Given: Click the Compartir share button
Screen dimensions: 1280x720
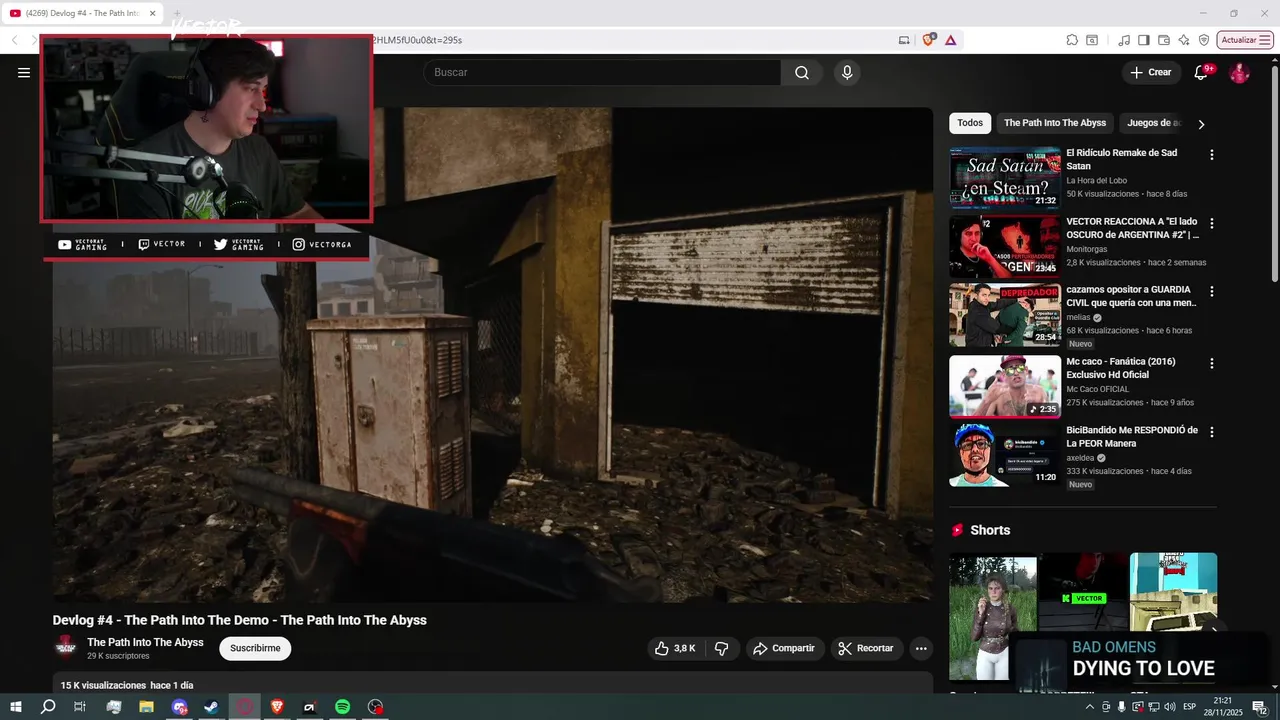Looking at the screenshot, I should pos(784,648).
